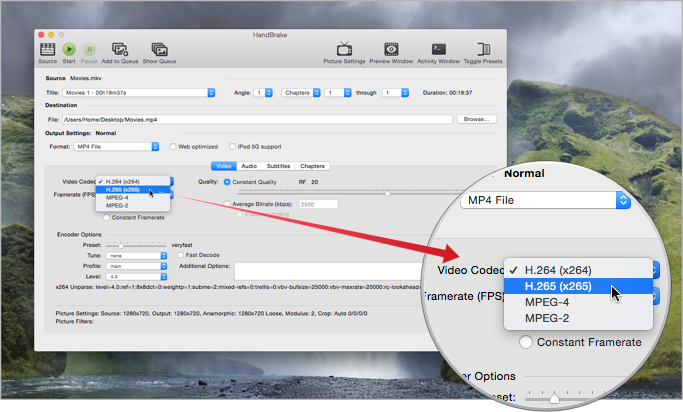Open the Angle dropdown

click(264, 93)
